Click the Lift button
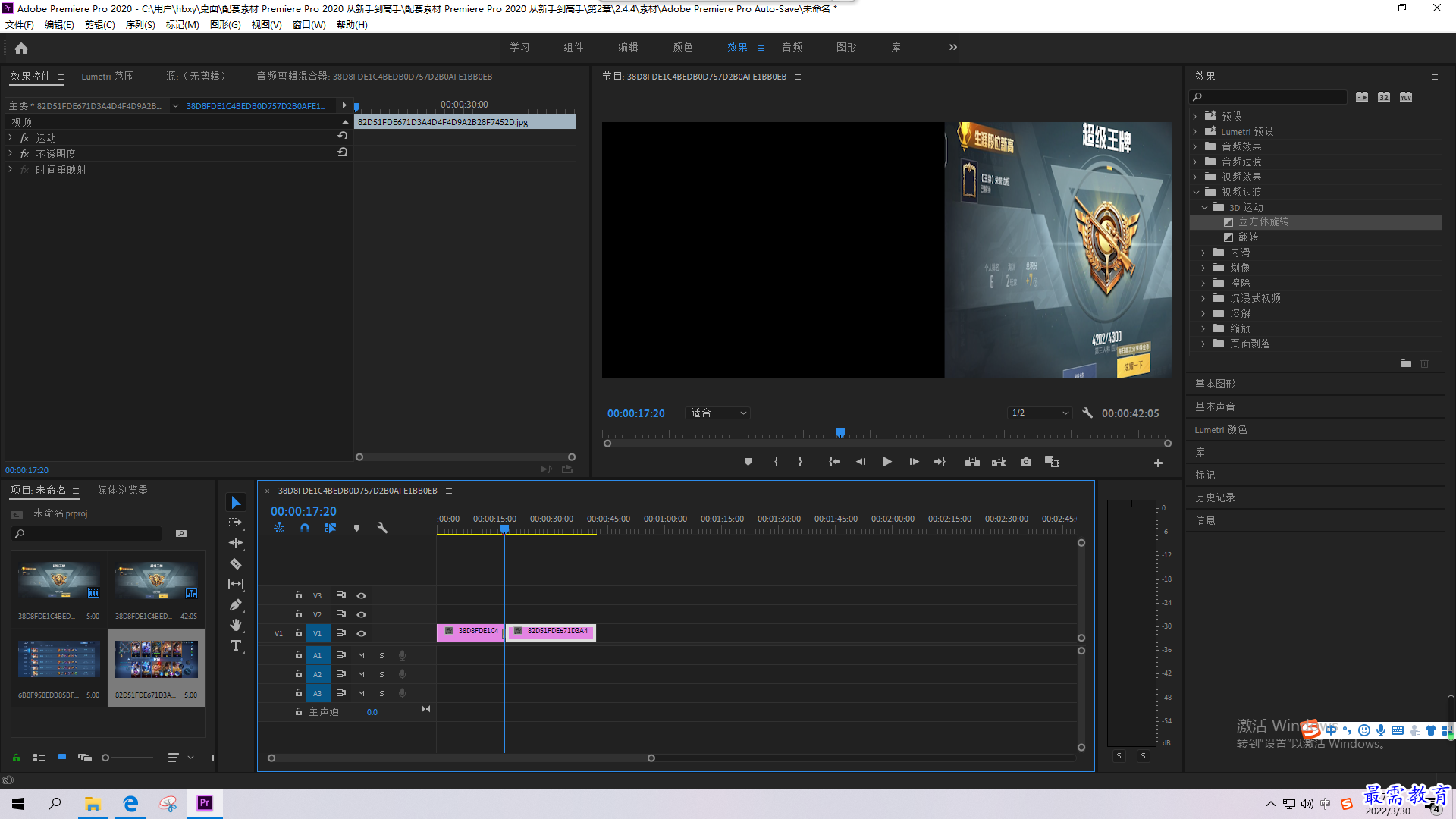The height and width of the screenshot is (819, 1456). click(x=972, y=462)
